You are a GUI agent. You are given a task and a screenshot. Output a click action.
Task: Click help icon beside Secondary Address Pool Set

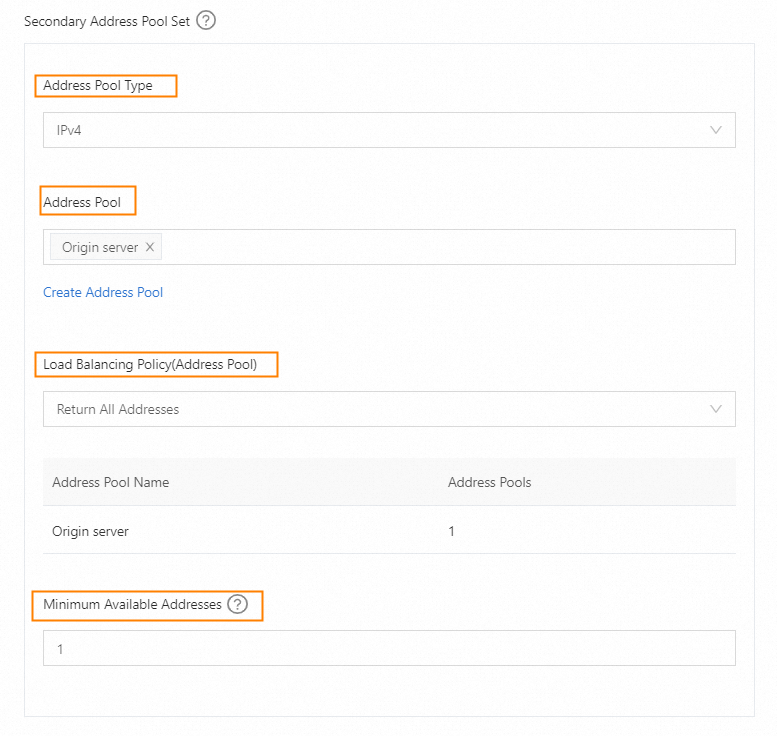(206, 20)
